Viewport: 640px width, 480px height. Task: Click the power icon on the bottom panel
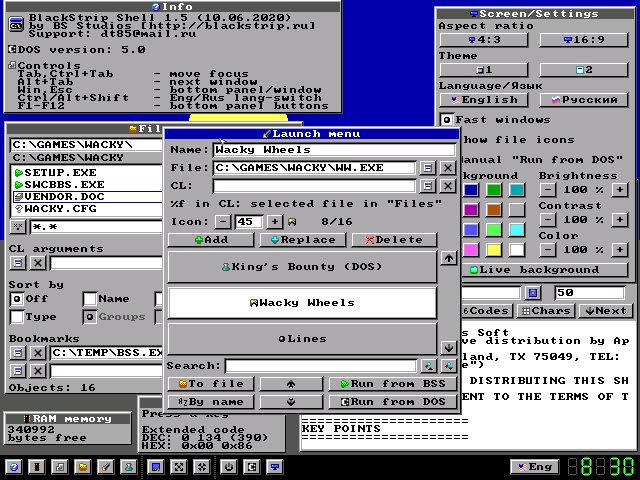click(229, 467)
